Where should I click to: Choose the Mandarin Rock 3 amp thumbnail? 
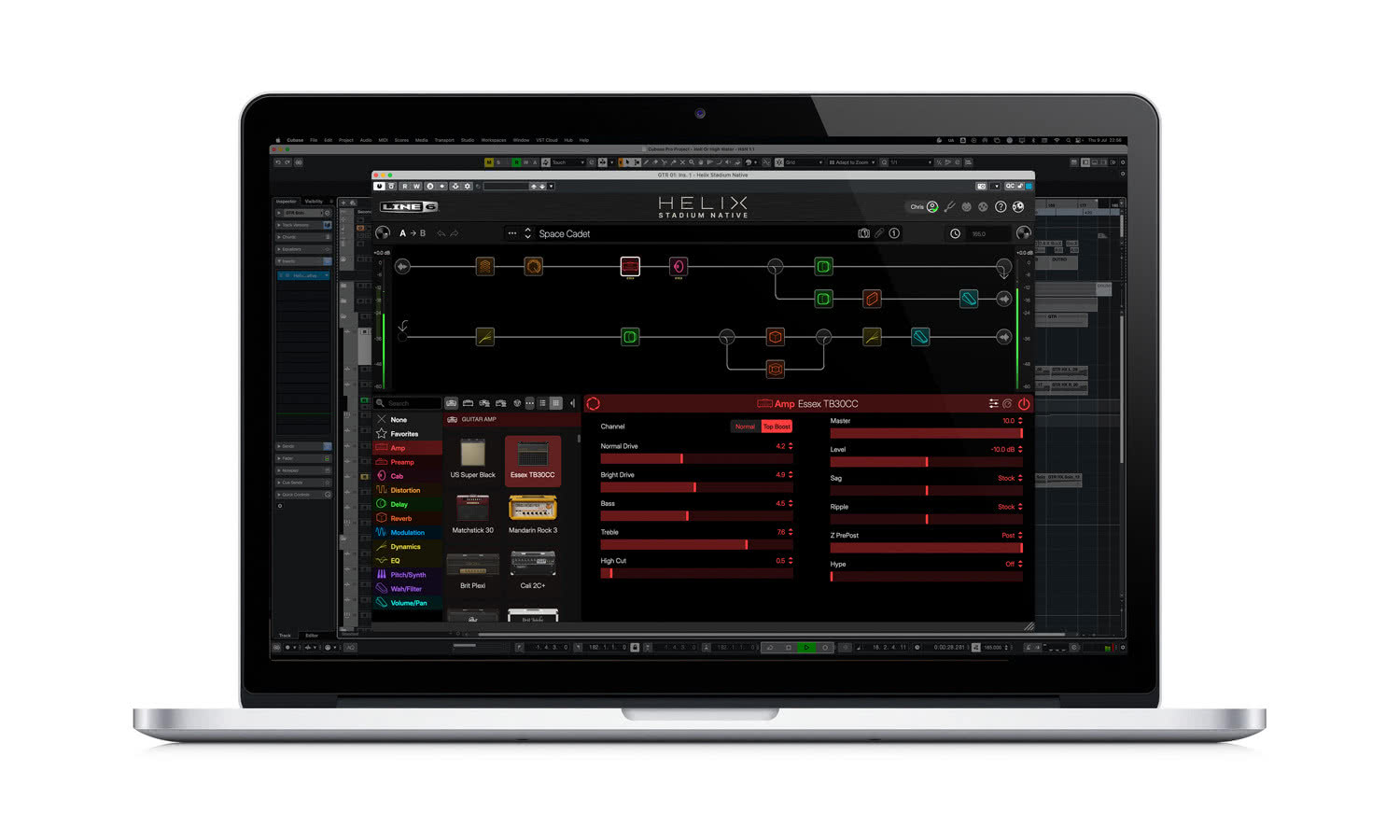coord(533,514)
